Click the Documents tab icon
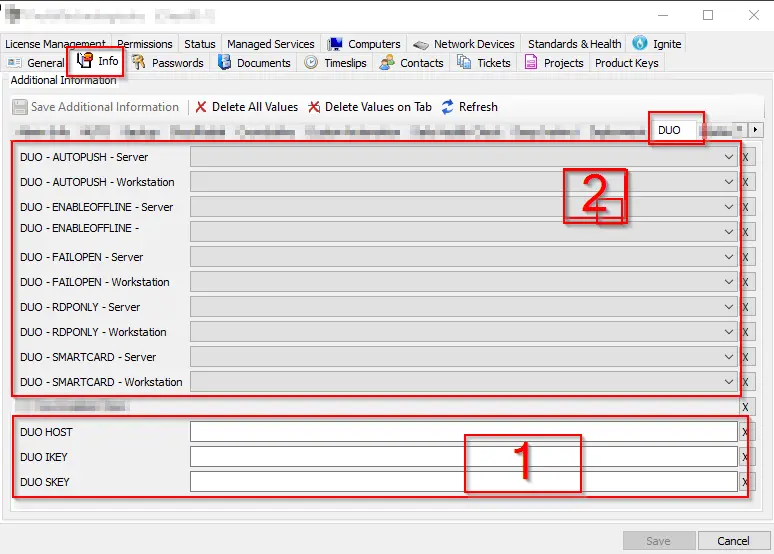 coord(225,62)
